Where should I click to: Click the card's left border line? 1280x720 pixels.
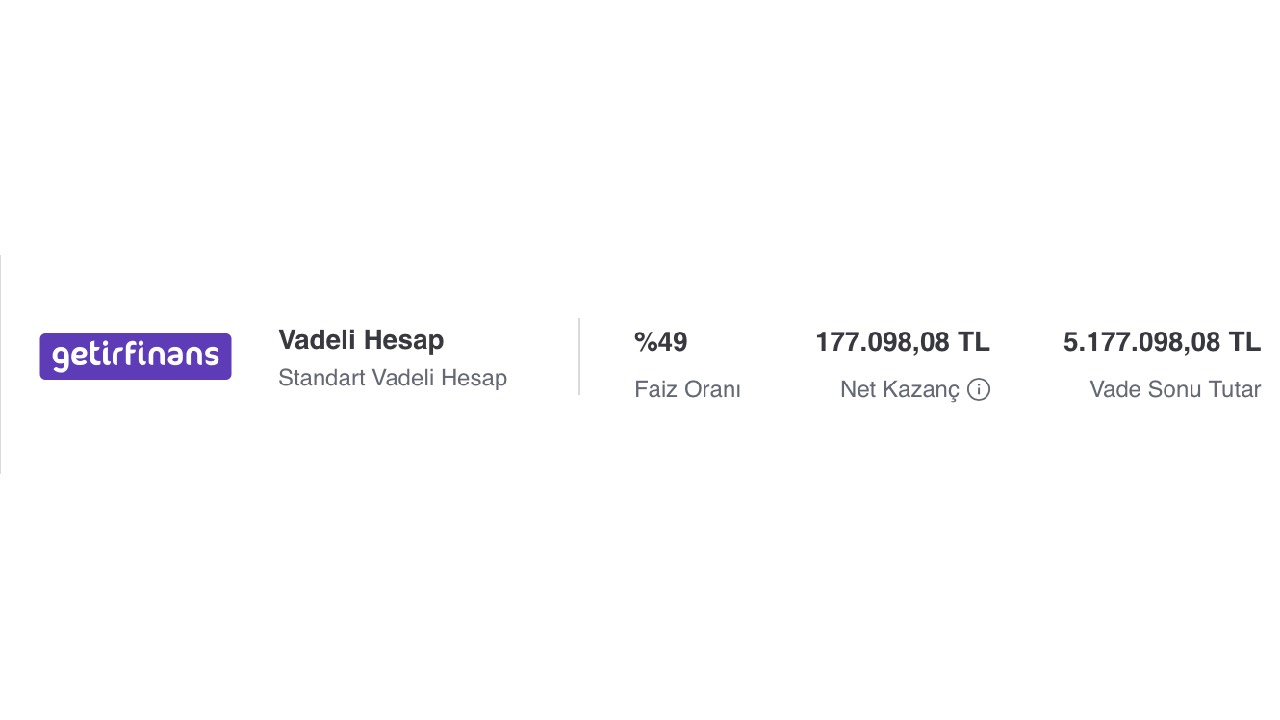[1, 364]
